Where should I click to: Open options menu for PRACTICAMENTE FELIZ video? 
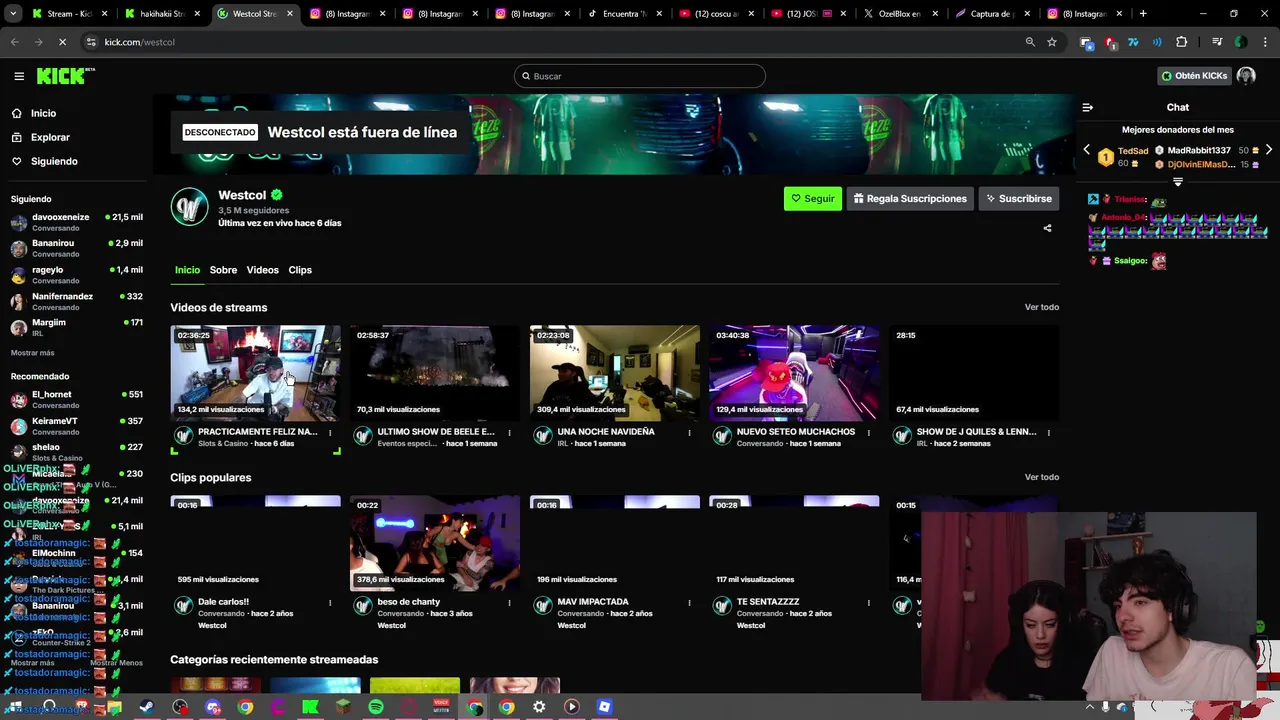(330, 433)
